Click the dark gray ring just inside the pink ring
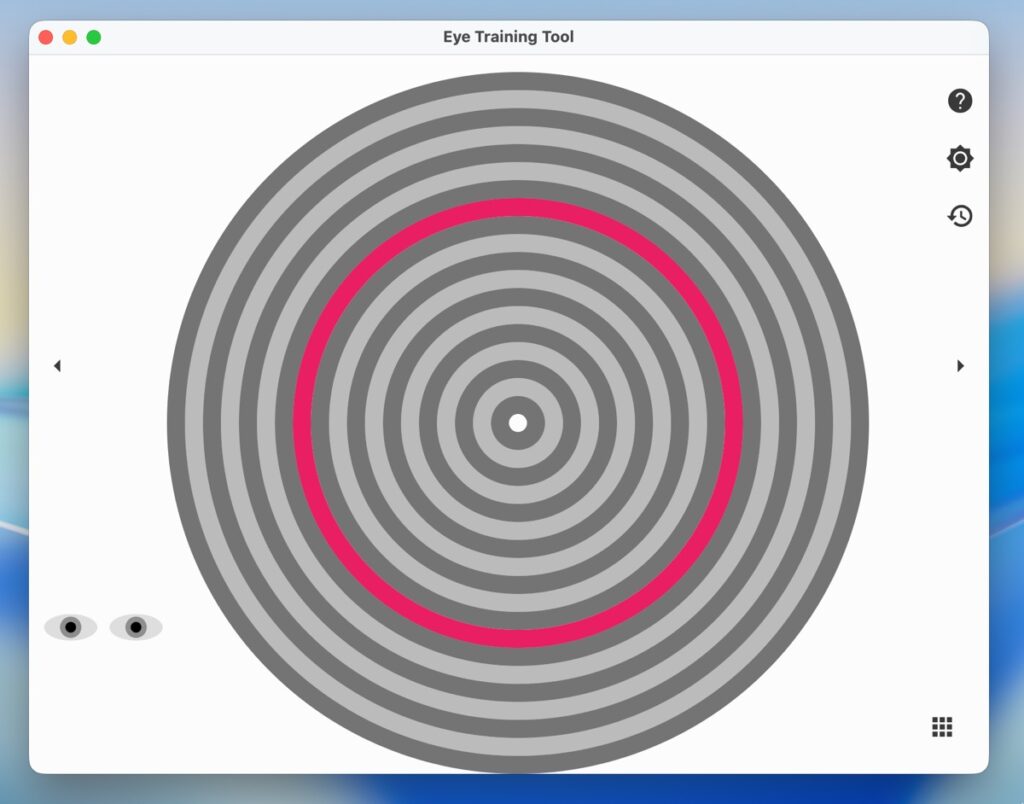Viewport: 1024px width, 804px height. (x=518, y=225)
